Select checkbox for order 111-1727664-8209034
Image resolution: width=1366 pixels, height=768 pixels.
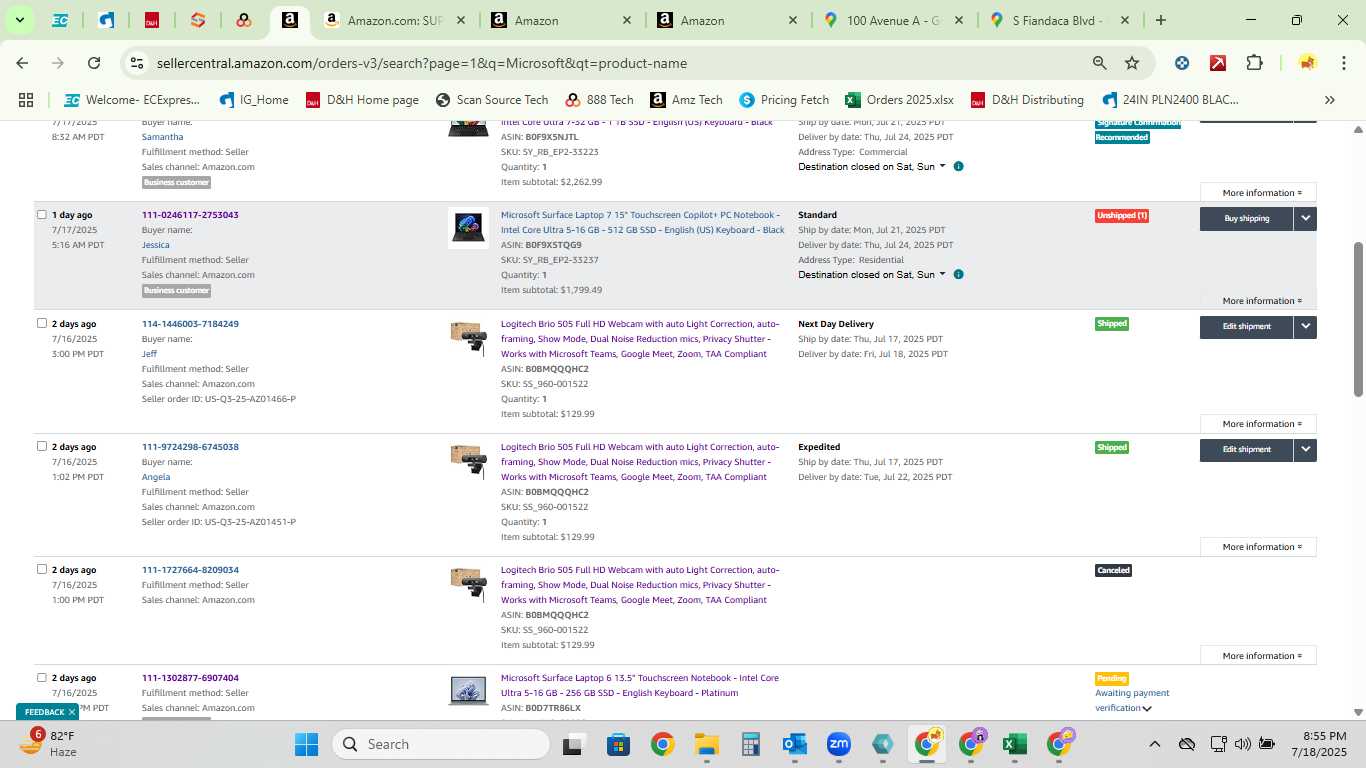tap(42, 569)
